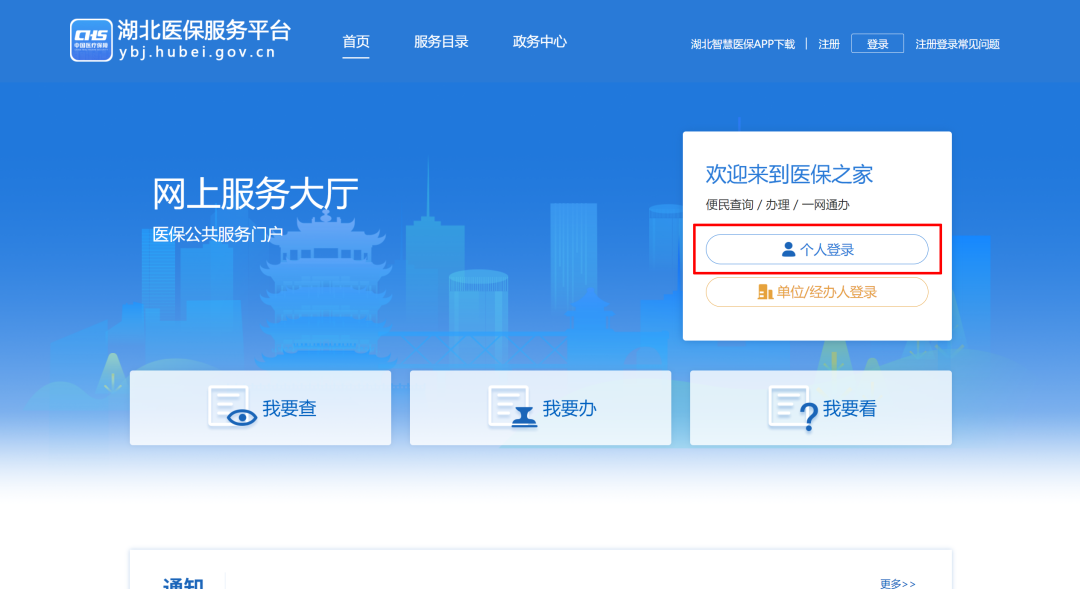Select the 单位/经办人登录 button
This screenshot has width=1080, height=589.
[x=817, y=292]
